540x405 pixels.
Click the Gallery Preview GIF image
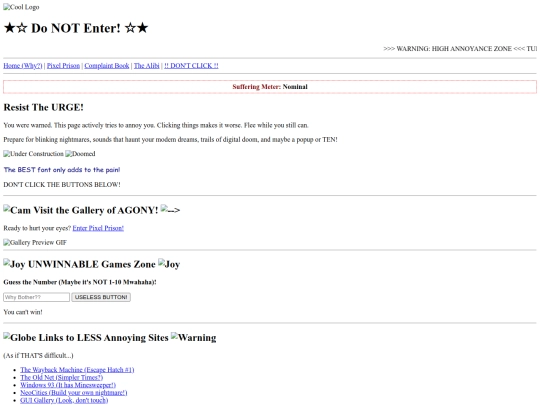click(35, 242)
